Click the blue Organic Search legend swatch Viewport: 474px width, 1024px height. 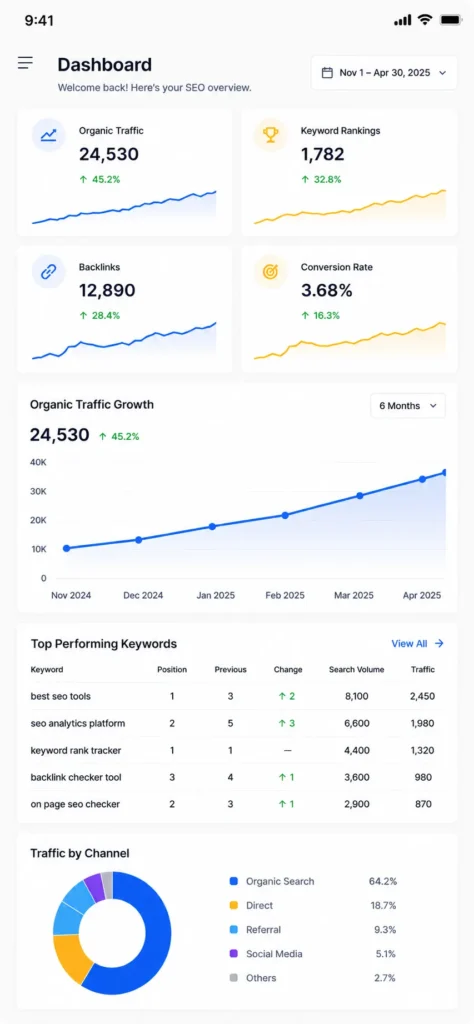coord(234,882)
